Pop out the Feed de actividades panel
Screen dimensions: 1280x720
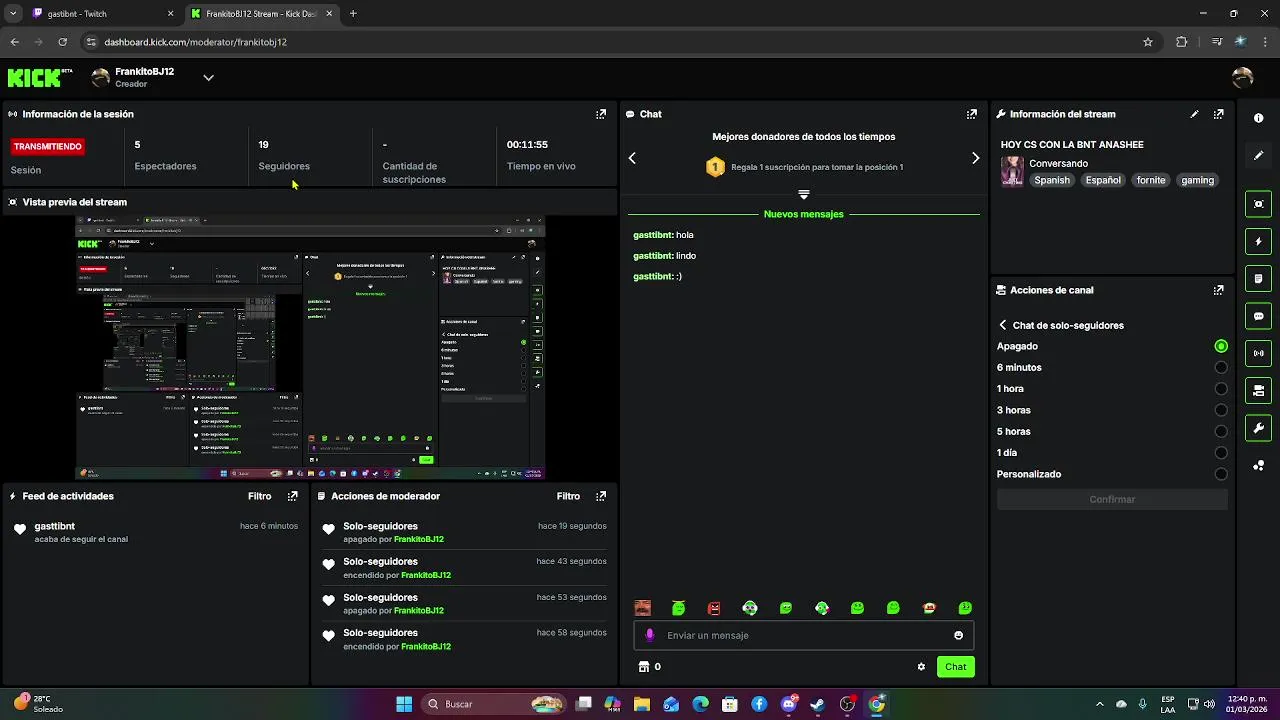(x=293, y=496)
